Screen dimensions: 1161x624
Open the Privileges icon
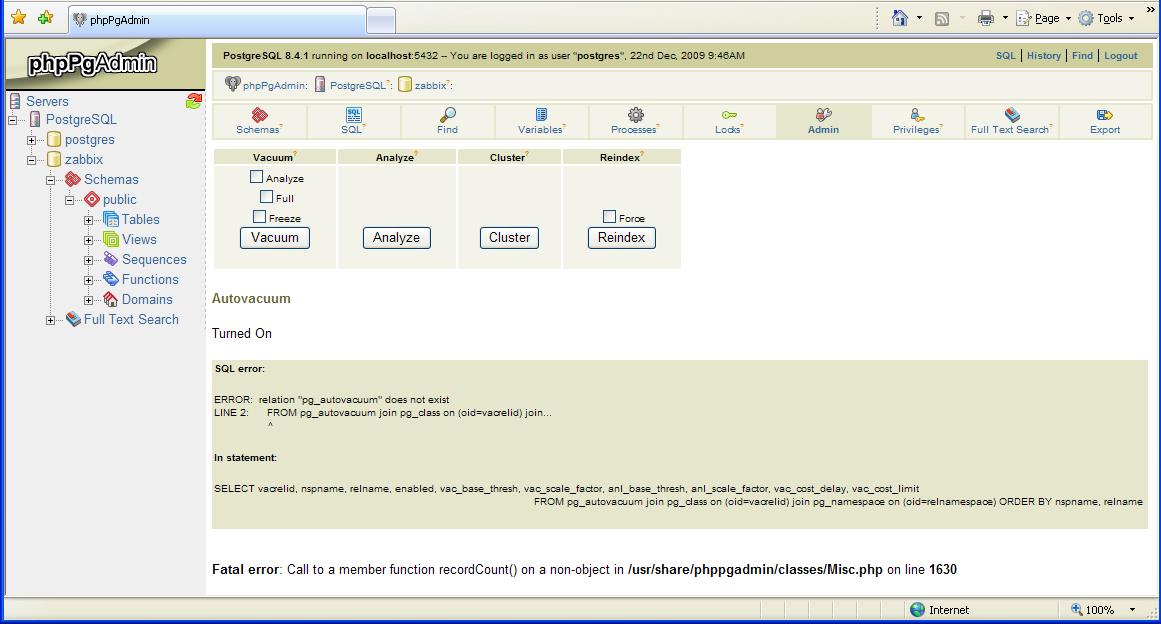(917, 115)
